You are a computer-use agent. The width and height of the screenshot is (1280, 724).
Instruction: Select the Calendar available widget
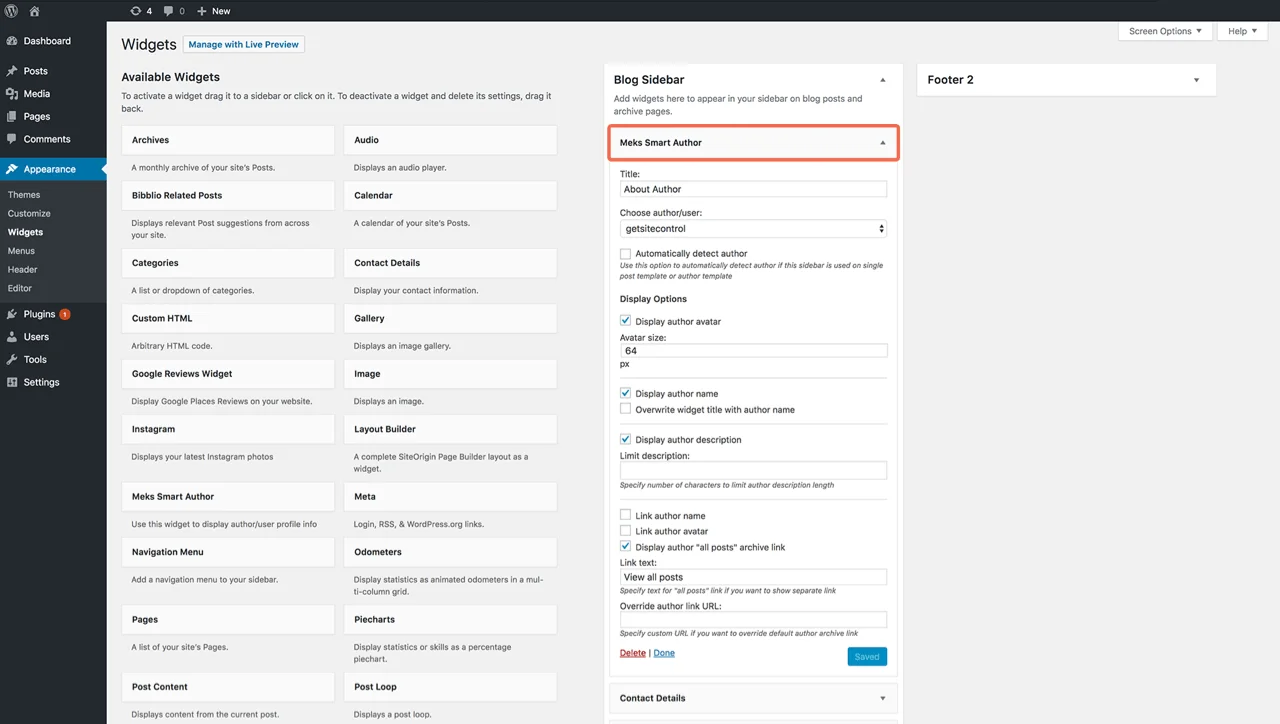coord(450,195)
